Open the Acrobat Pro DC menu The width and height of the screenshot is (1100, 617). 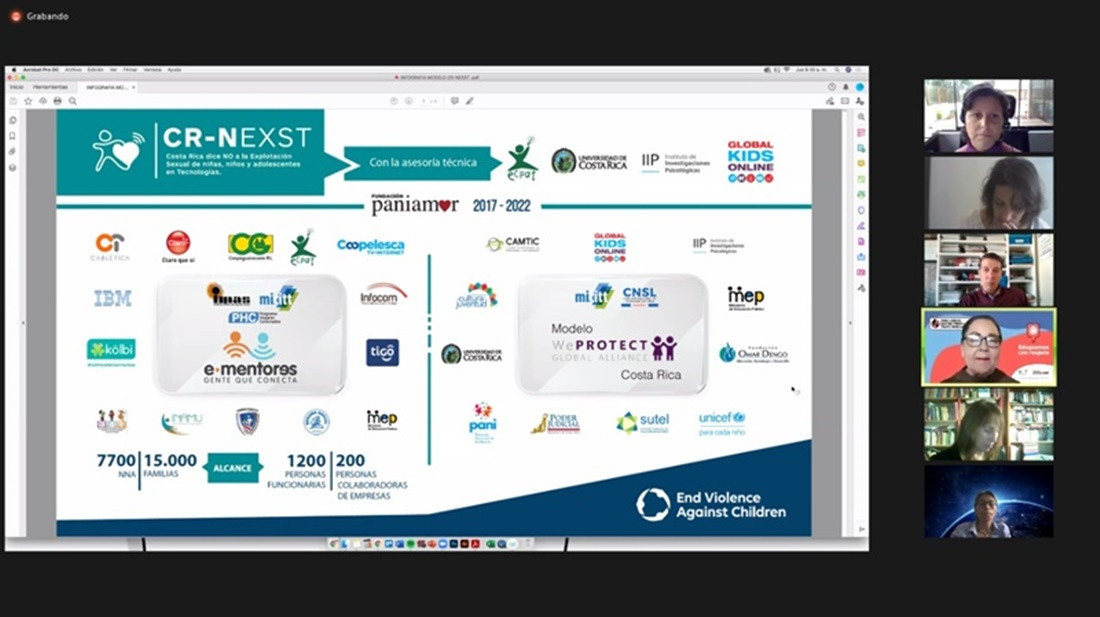39,70
